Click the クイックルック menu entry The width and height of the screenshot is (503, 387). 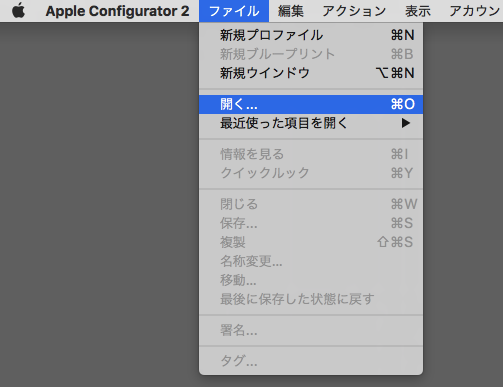311,173
